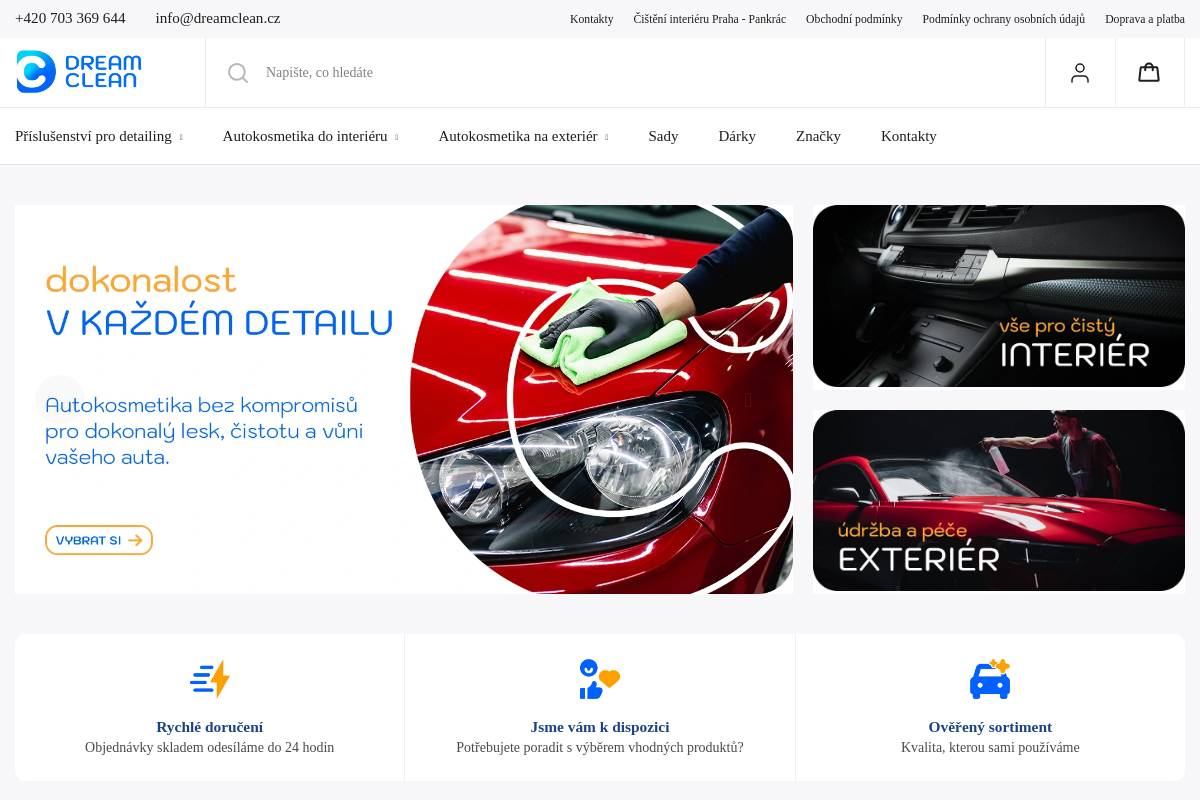Open the INTERIÉR promotional banner
The image size is (1200, 800).
pyautogui.click(x=999, y=295)
